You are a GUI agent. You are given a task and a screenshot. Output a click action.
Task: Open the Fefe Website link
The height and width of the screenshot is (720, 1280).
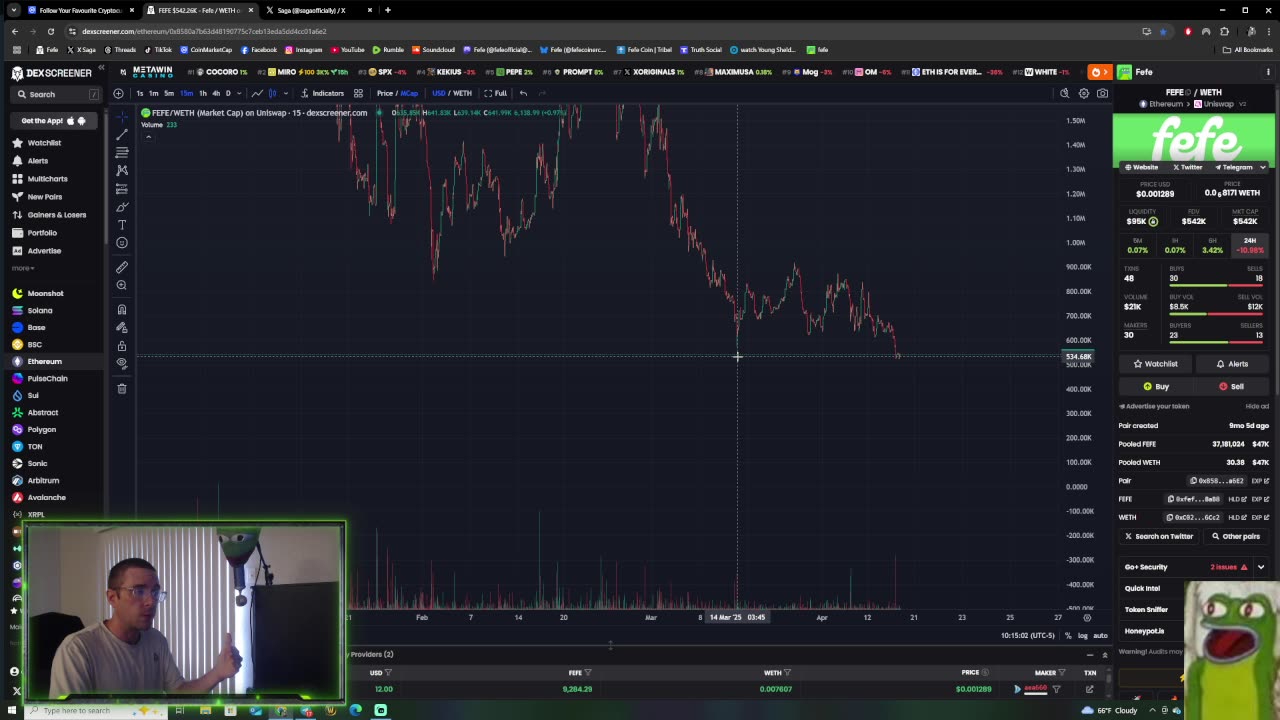(x=1142, y=167)
